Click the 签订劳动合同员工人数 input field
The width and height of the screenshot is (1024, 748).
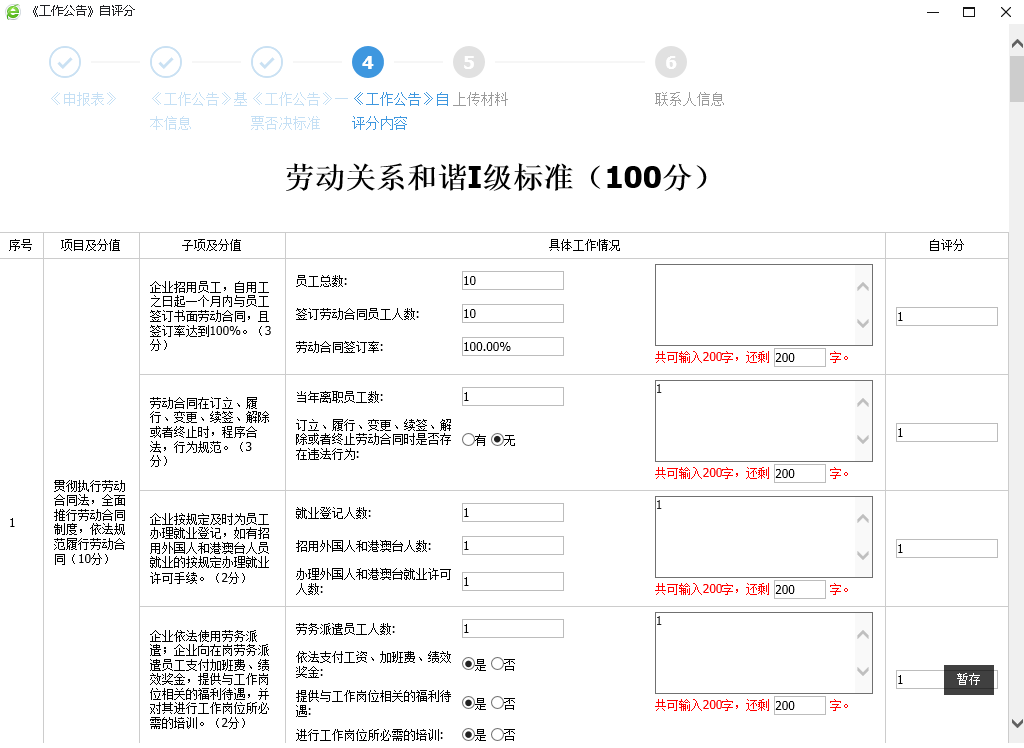click(x=513, y=314)
